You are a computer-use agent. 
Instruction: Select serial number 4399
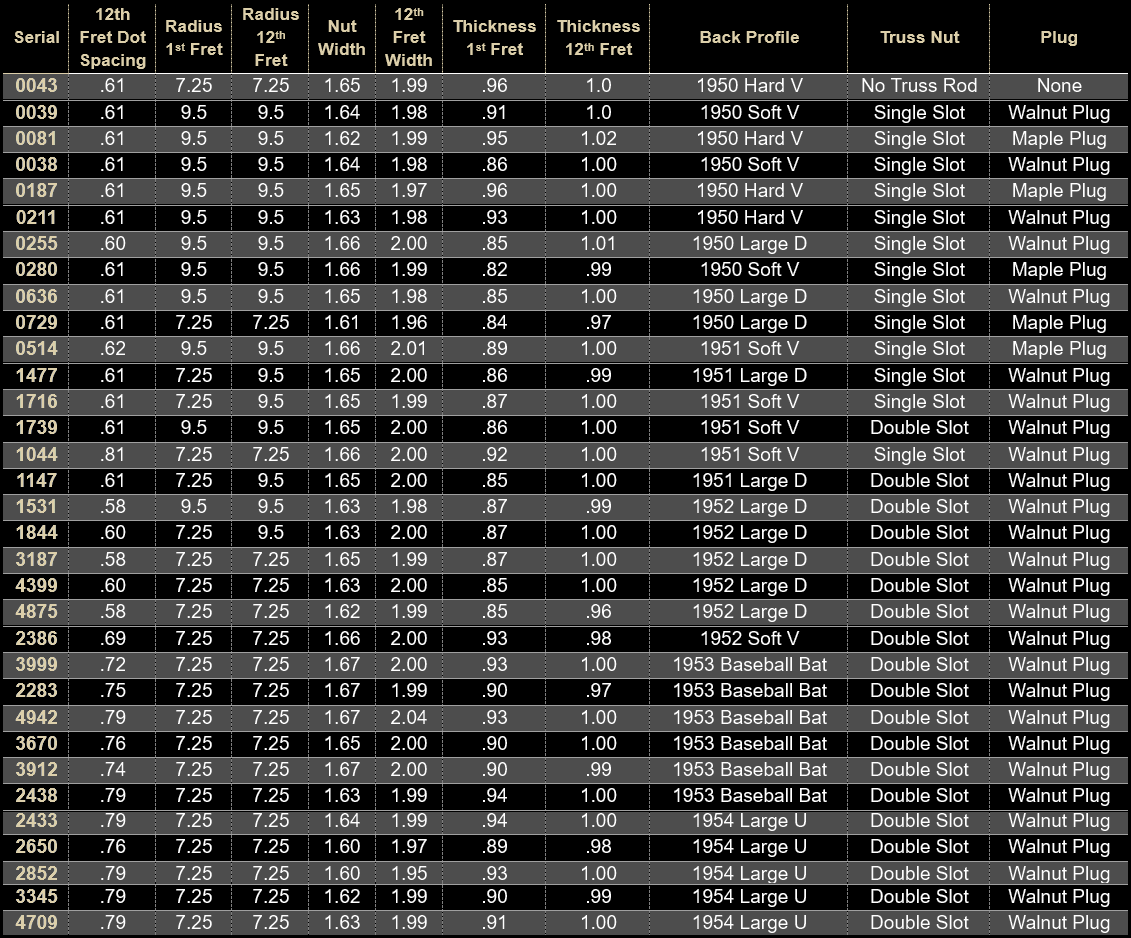(37, 585)
